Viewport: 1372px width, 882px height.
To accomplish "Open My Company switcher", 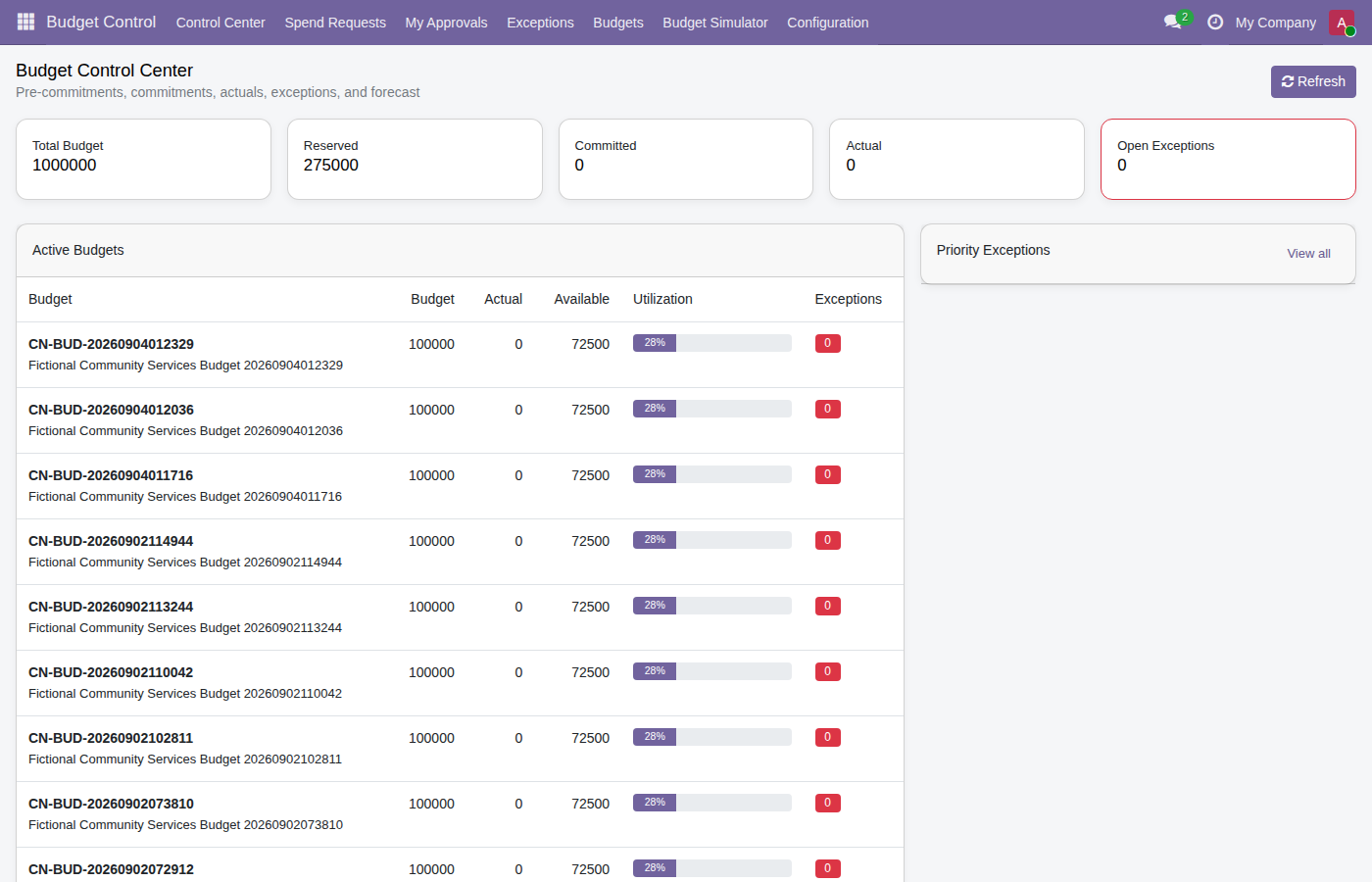I will [x=1275, y=23].
